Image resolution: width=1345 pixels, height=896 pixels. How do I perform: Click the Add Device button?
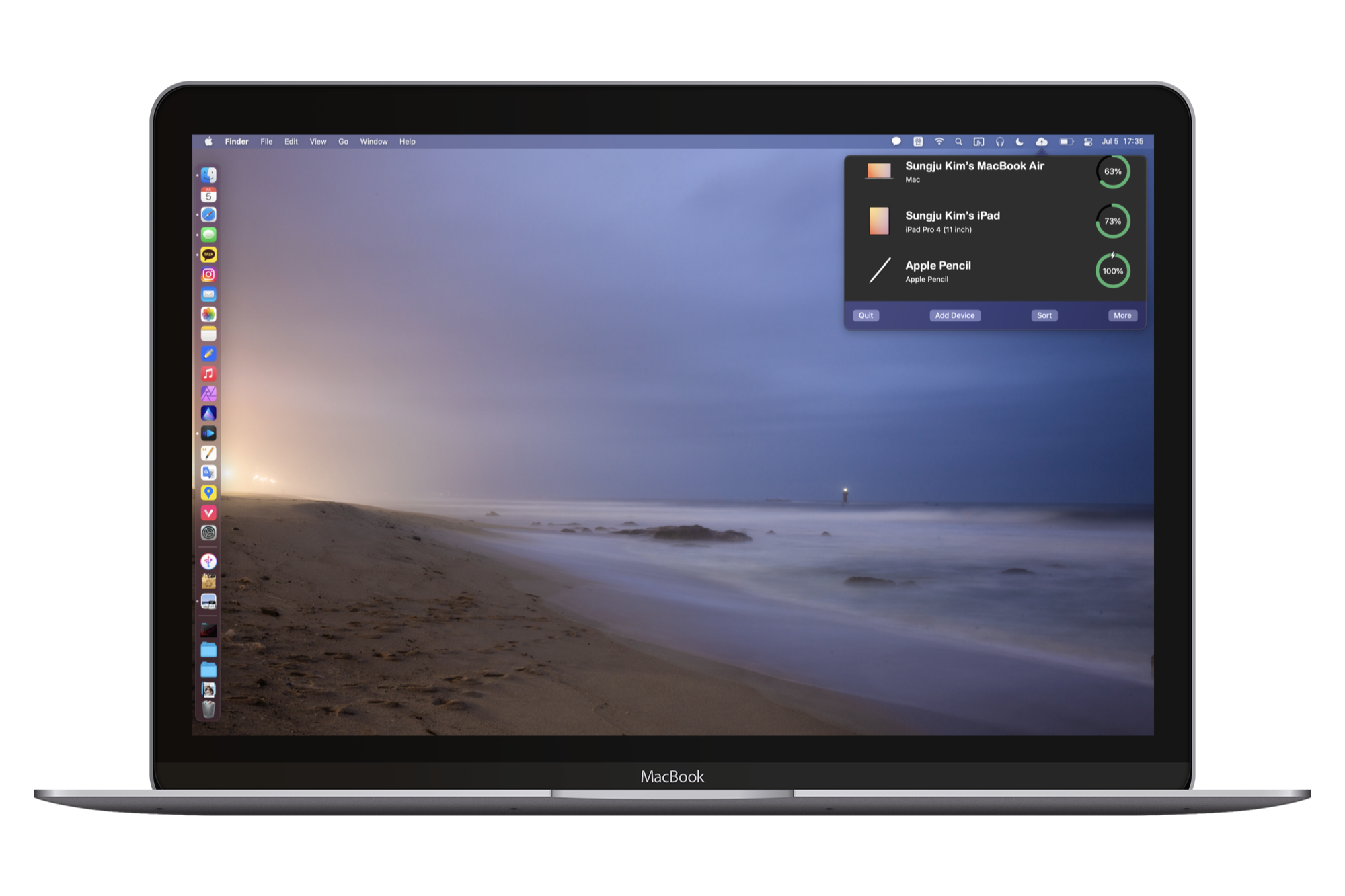pyautogui.click(x=954, y=315)
